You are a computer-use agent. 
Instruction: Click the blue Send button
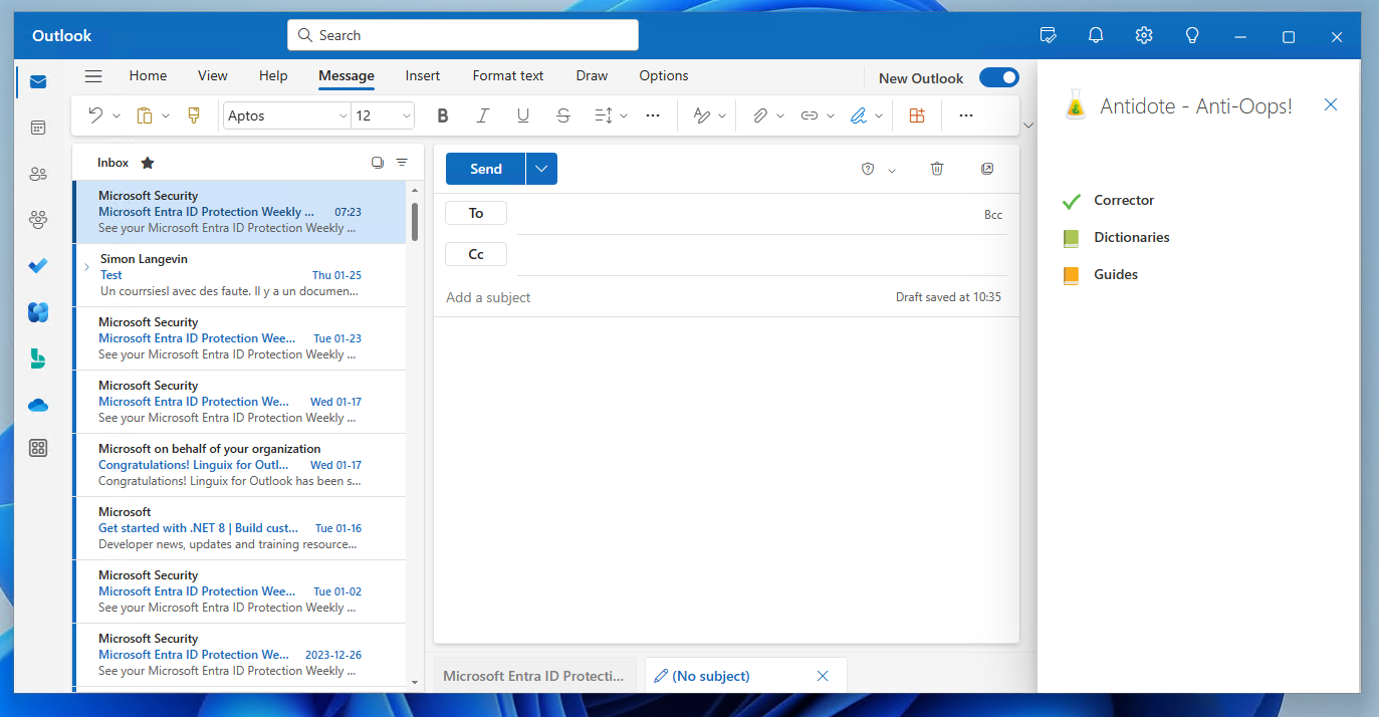coord(486,169)
